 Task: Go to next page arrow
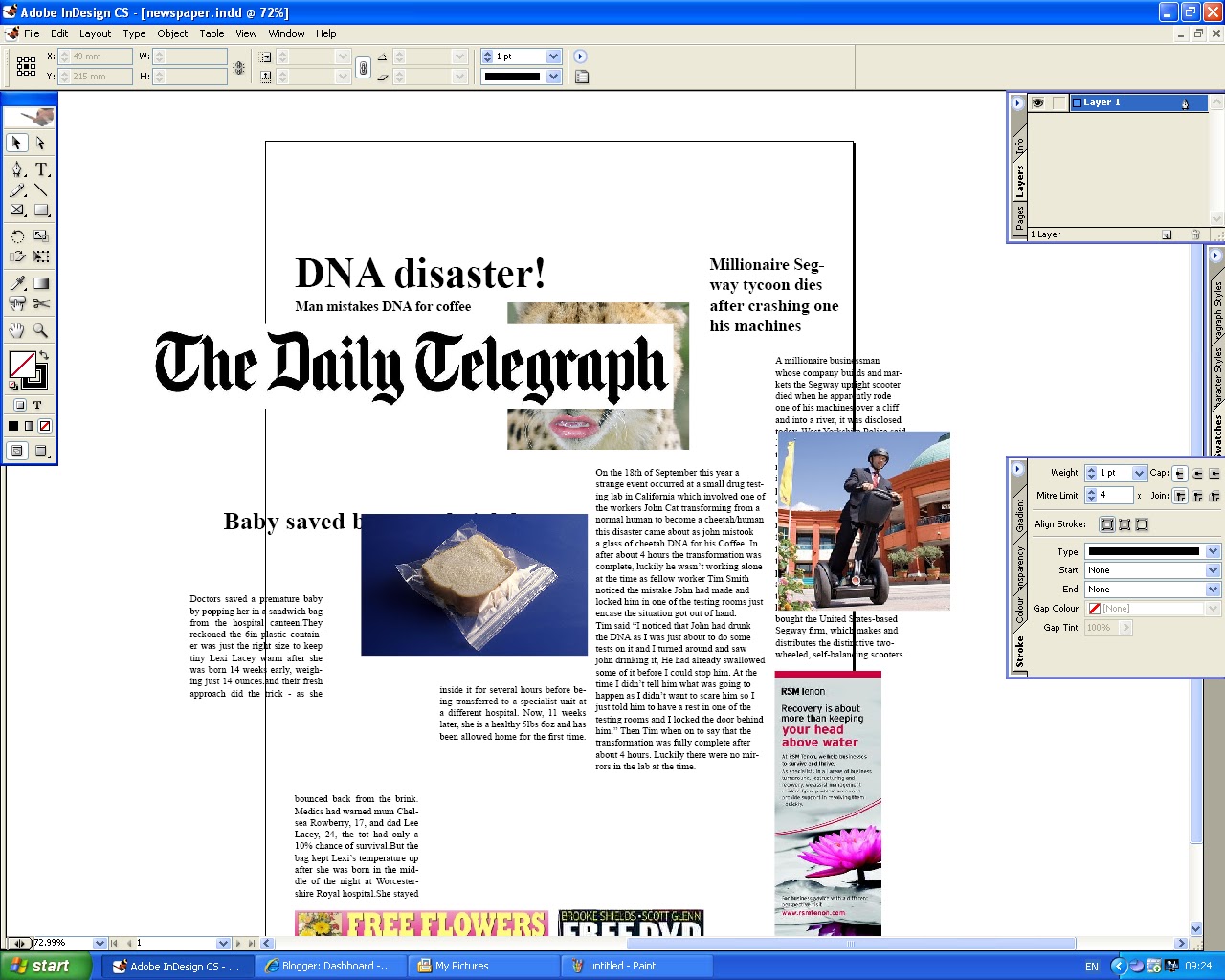click(239, 944)
